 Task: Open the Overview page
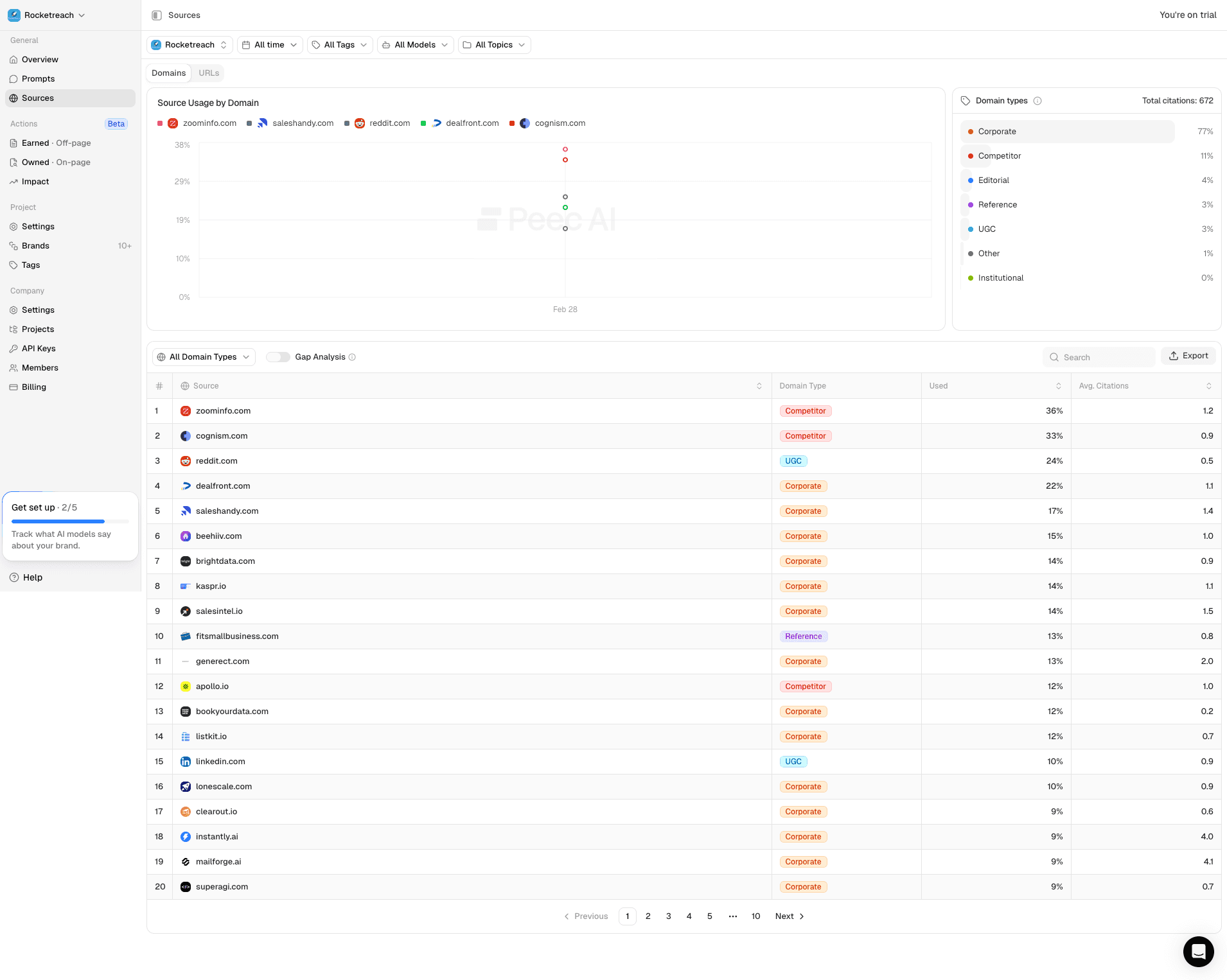pos(40,59)
